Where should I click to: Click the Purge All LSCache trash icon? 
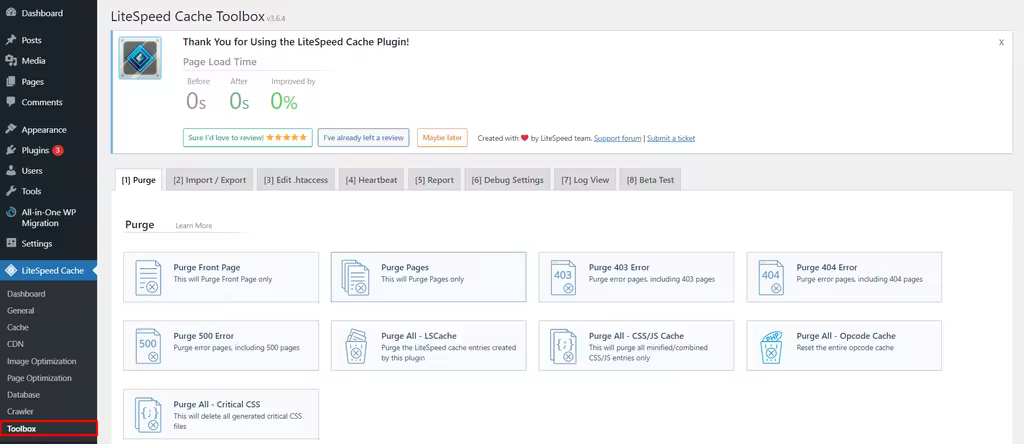tap(356, 346)
